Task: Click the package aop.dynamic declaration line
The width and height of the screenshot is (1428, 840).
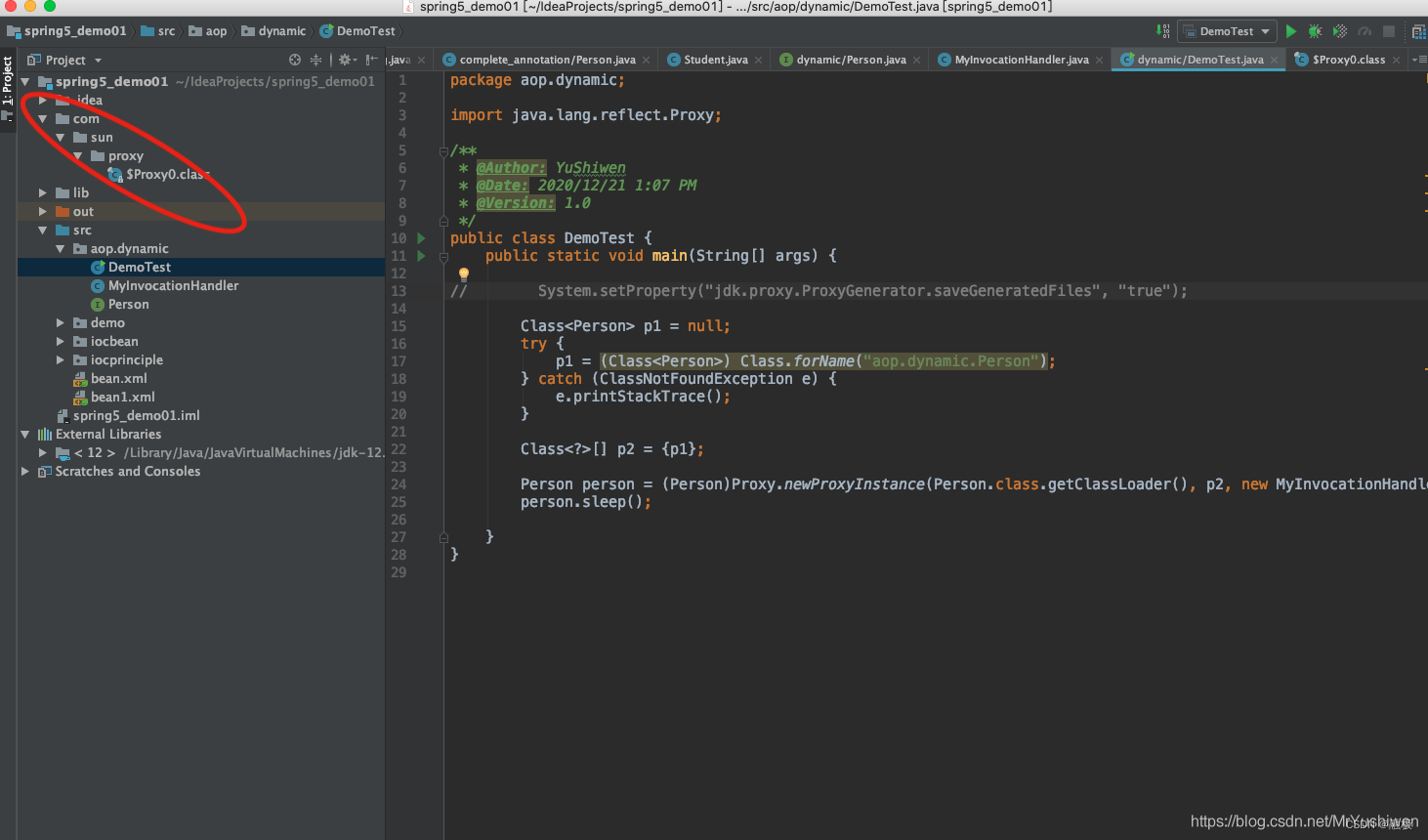Action: click(537, 80)
